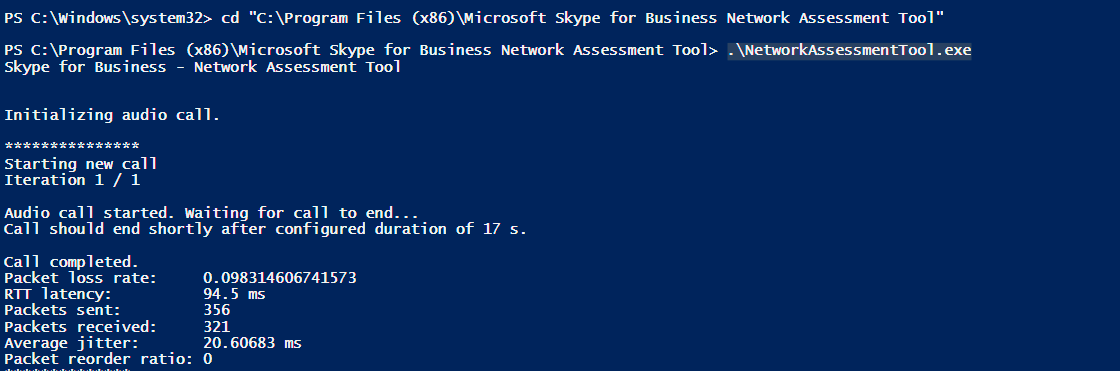Click 'Call completed.' text

(x=71, y=262)
